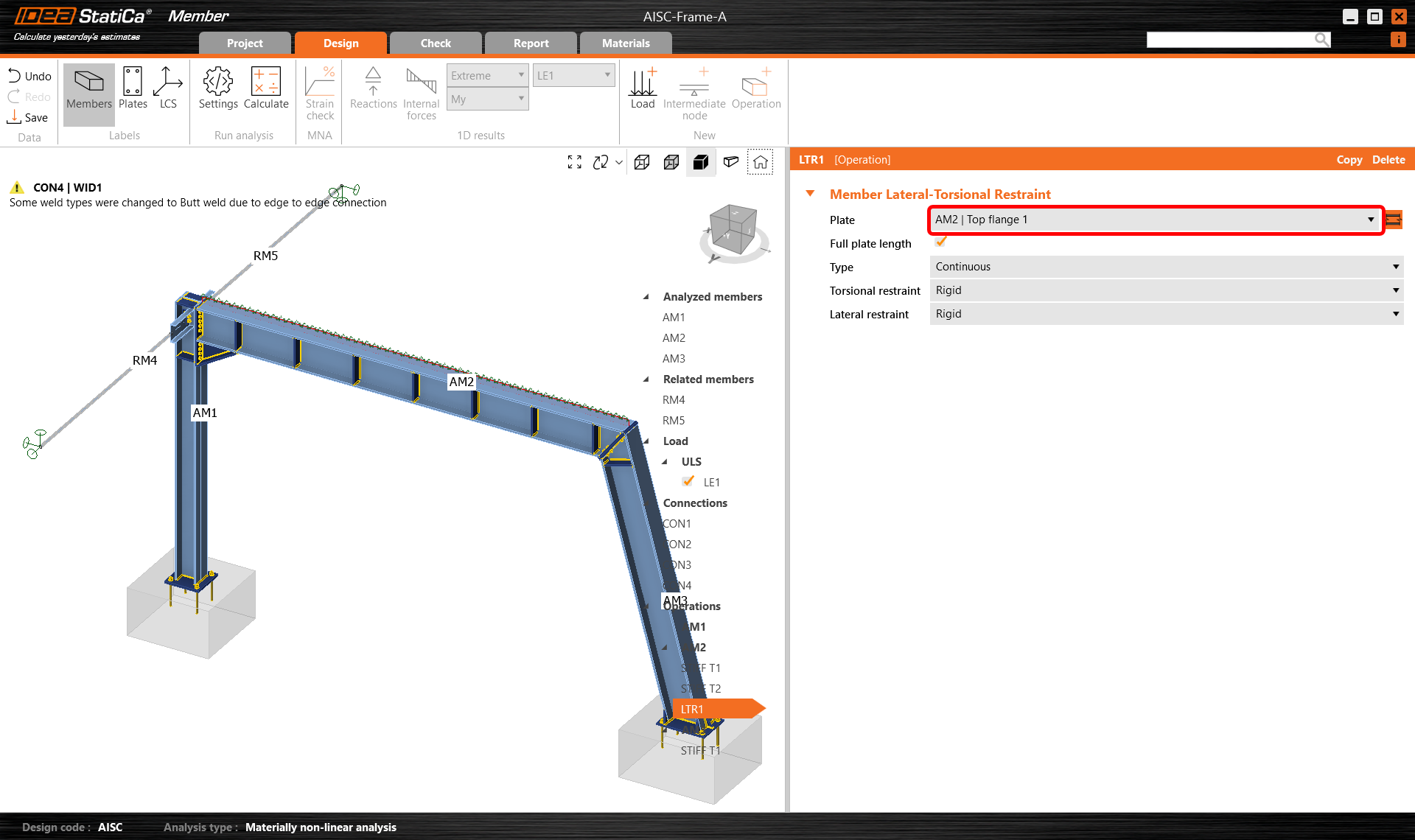
Task: Toggle LE1 load checkbox in tree
Action: click(x=688, y=482)
